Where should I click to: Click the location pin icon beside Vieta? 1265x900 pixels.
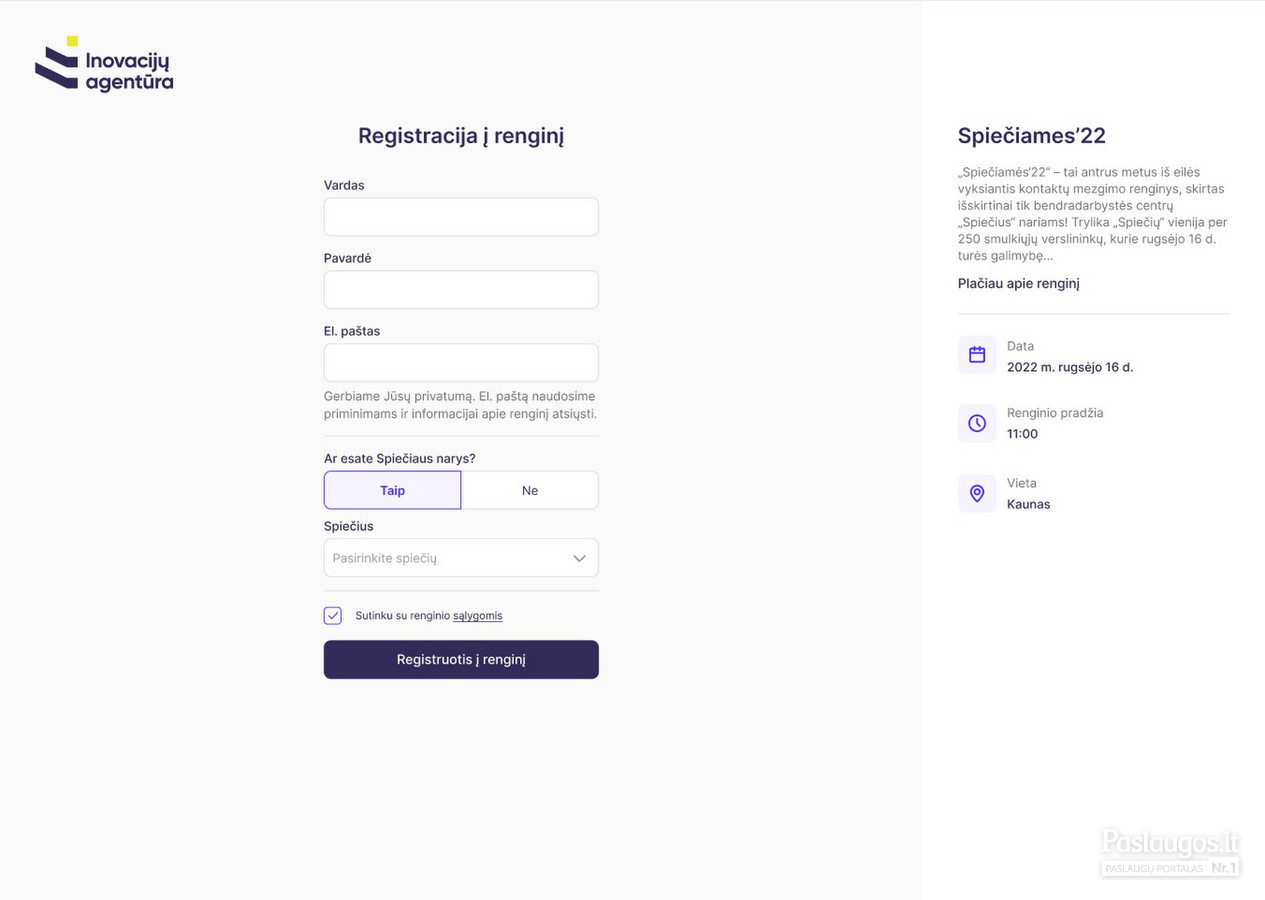[977, 493]
